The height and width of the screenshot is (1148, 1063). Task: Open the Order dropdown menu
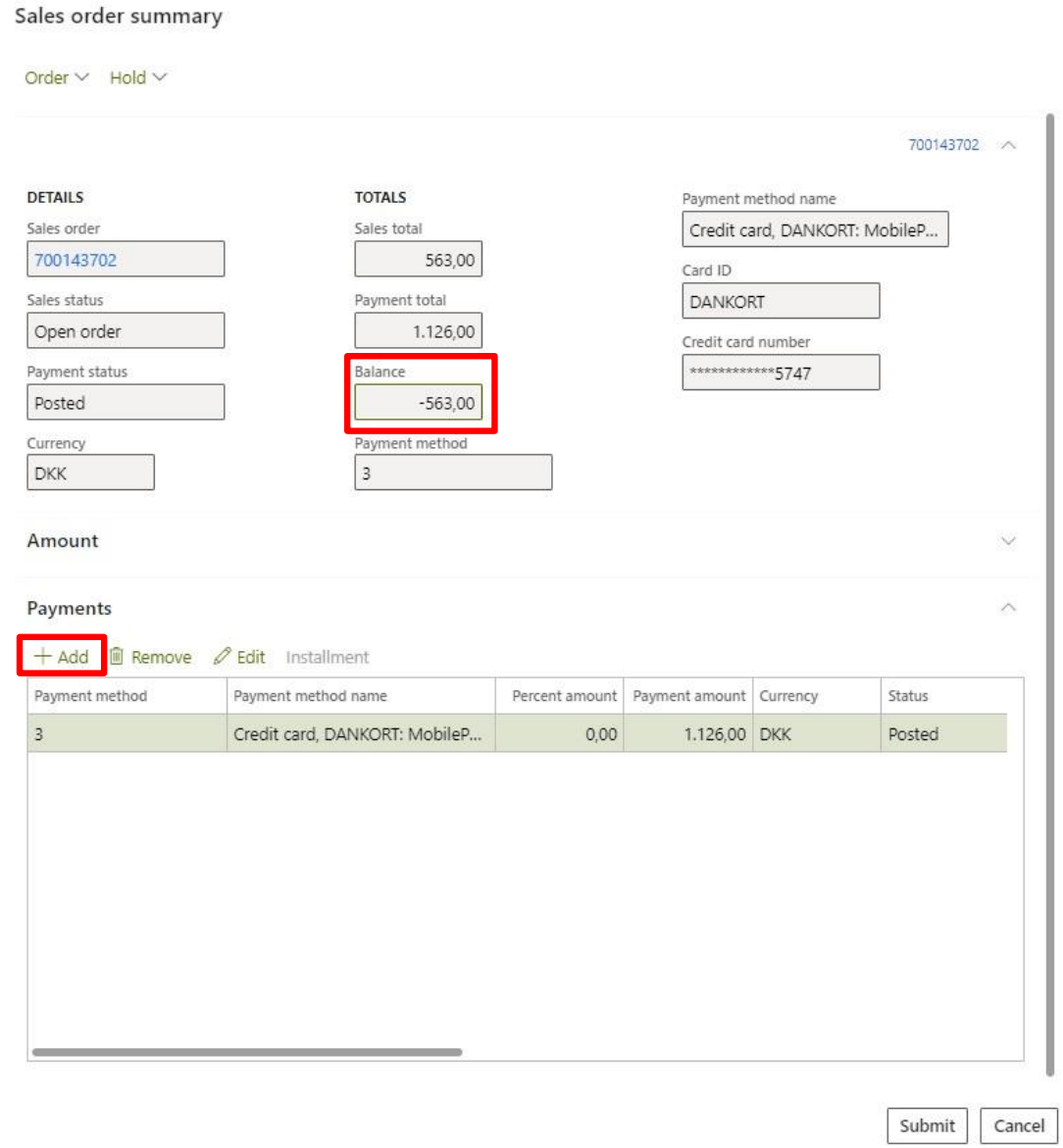tap(56, 77)
